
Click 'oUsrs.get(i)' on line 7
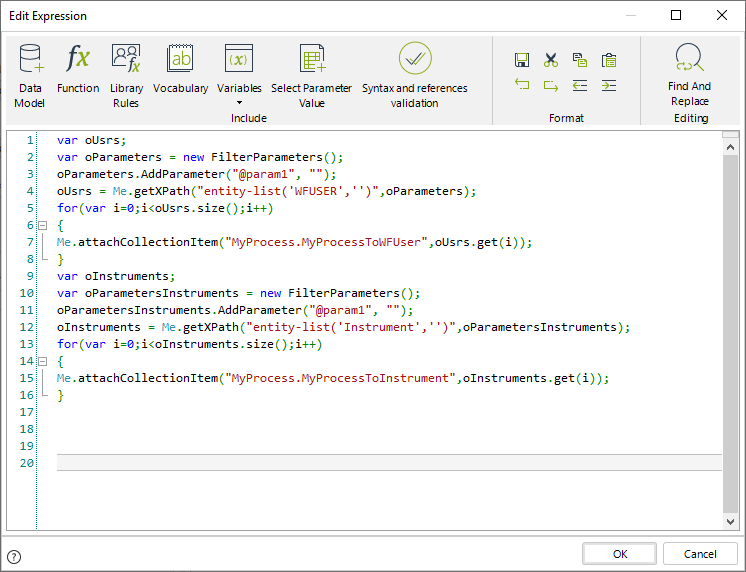[477, 242]
